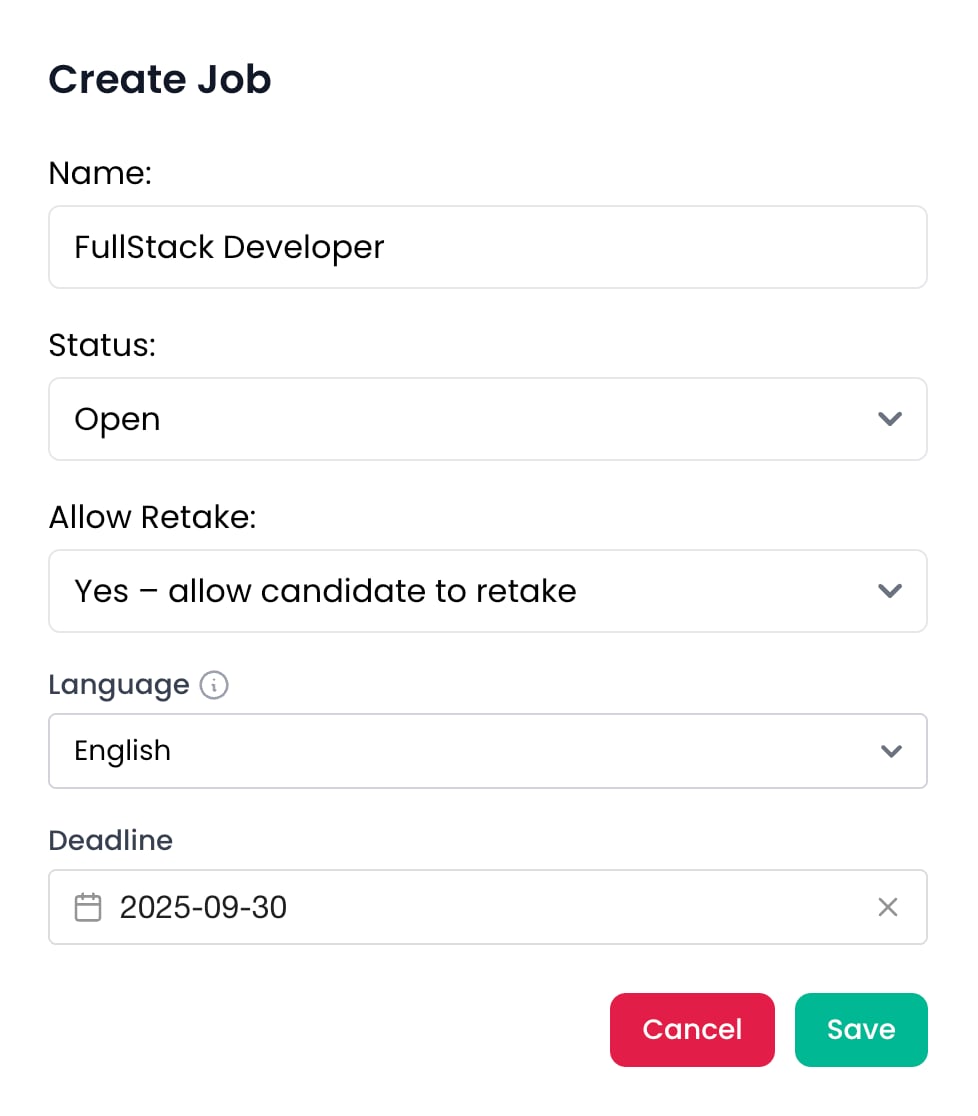Open the calendar icon in Deadline

(88, 907)
